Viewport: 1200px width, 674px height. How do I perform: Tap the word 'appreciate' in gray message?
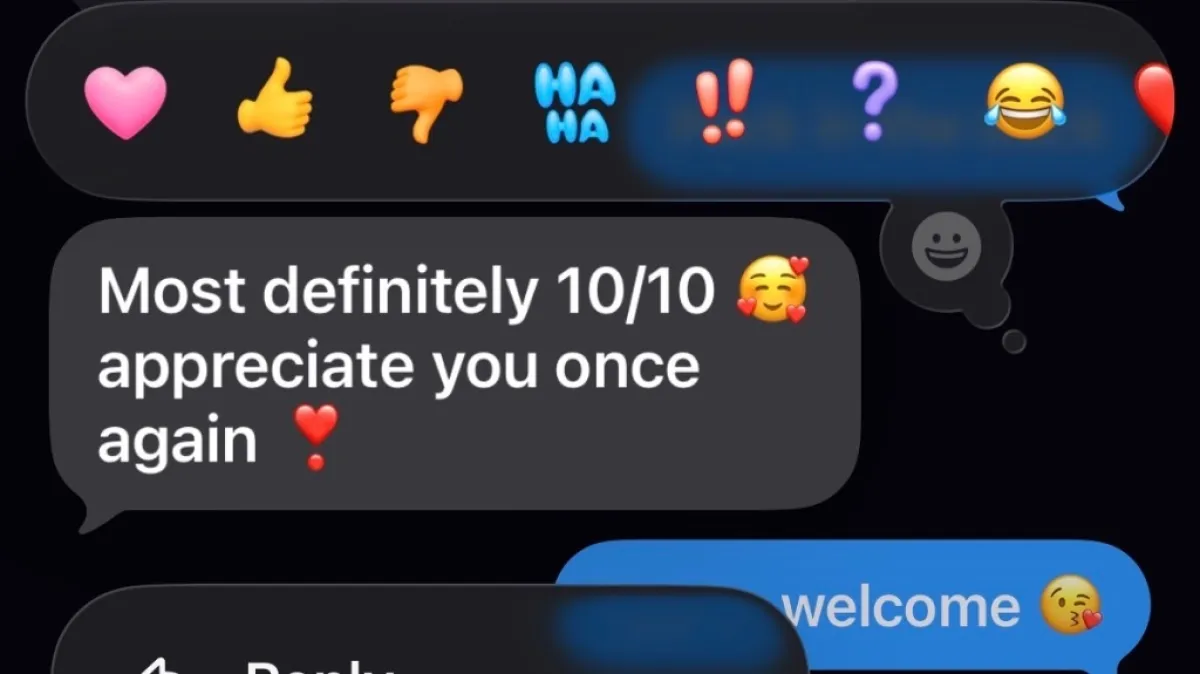pos(255,368)
